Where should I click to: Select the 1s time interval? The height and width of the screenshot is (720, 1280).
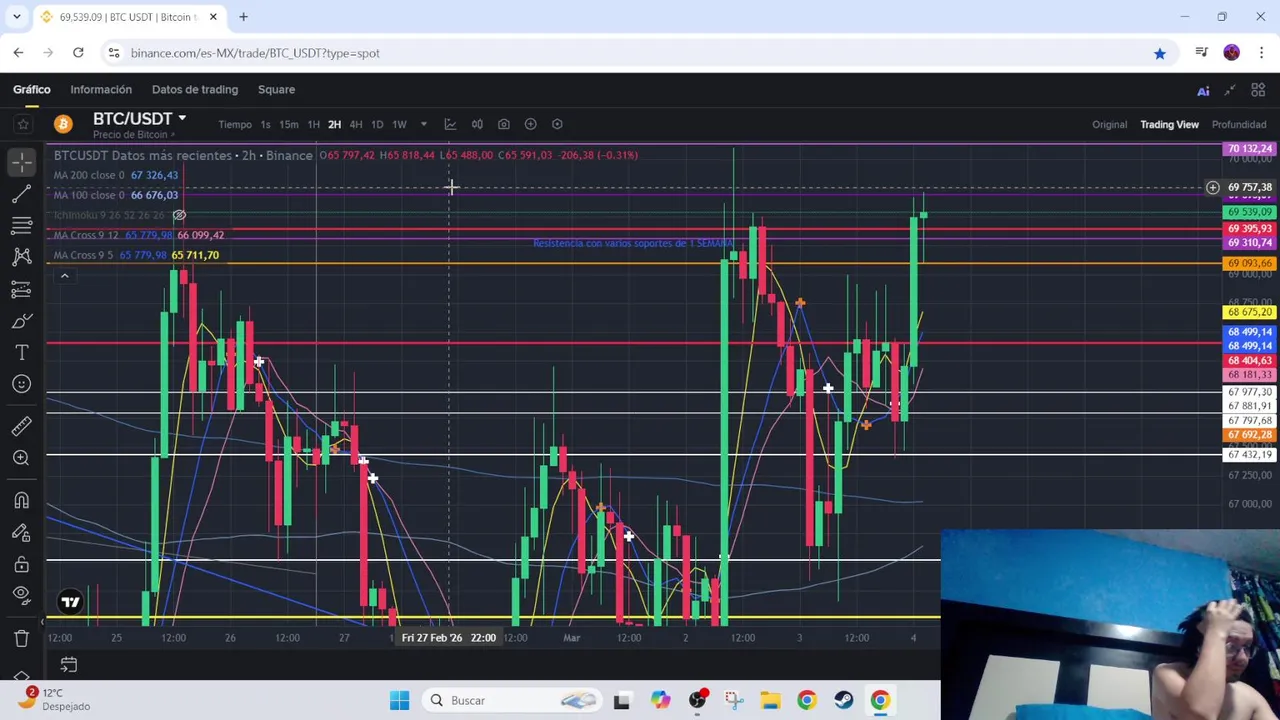[x=265, y=125]
